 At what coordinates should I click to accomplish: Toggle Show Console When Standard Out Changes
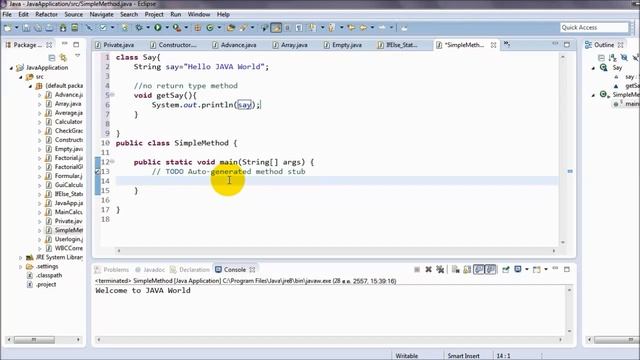pyautogui.click(x=479, y=269)
